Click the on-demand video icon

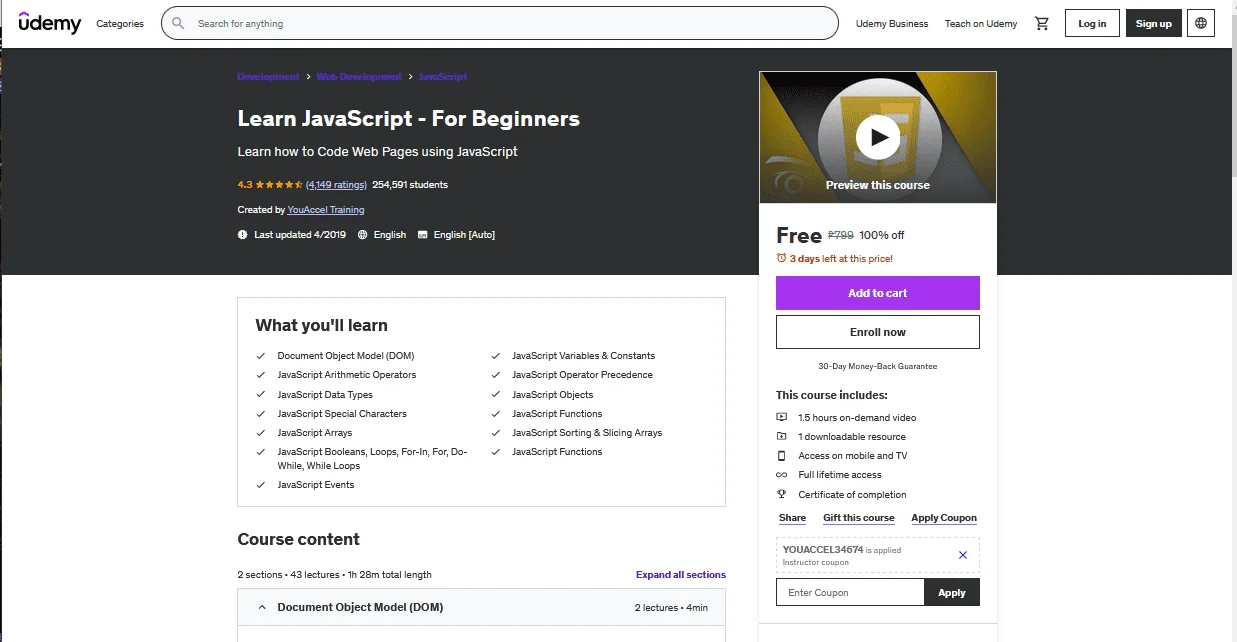click(782, 417)
